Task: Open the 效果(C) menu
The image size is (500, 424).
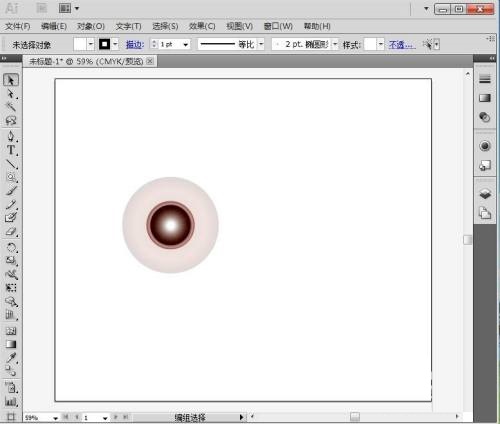Action: tap(202, 26)
